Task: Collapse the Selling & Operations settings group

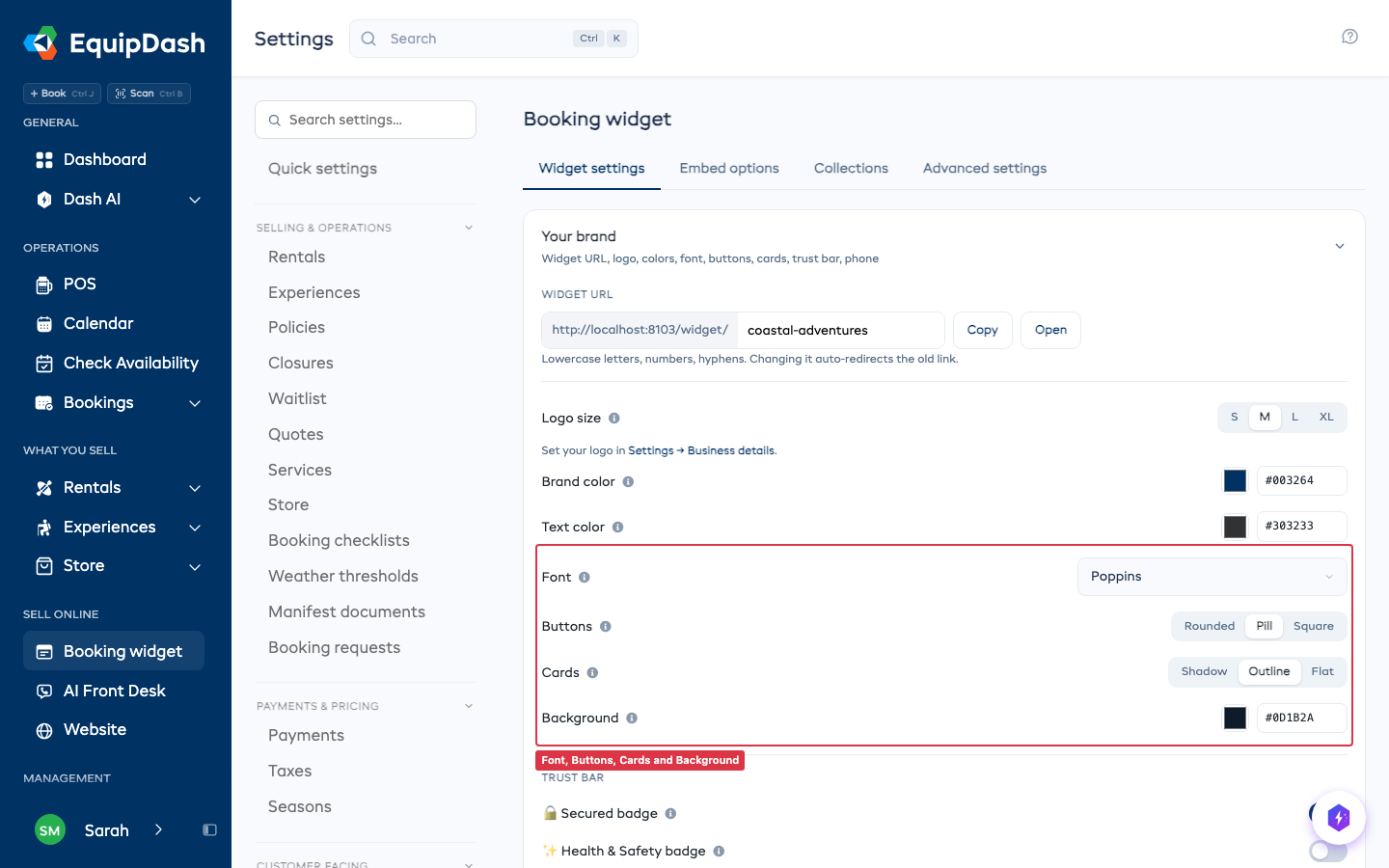Action: (x=469, y=228)
